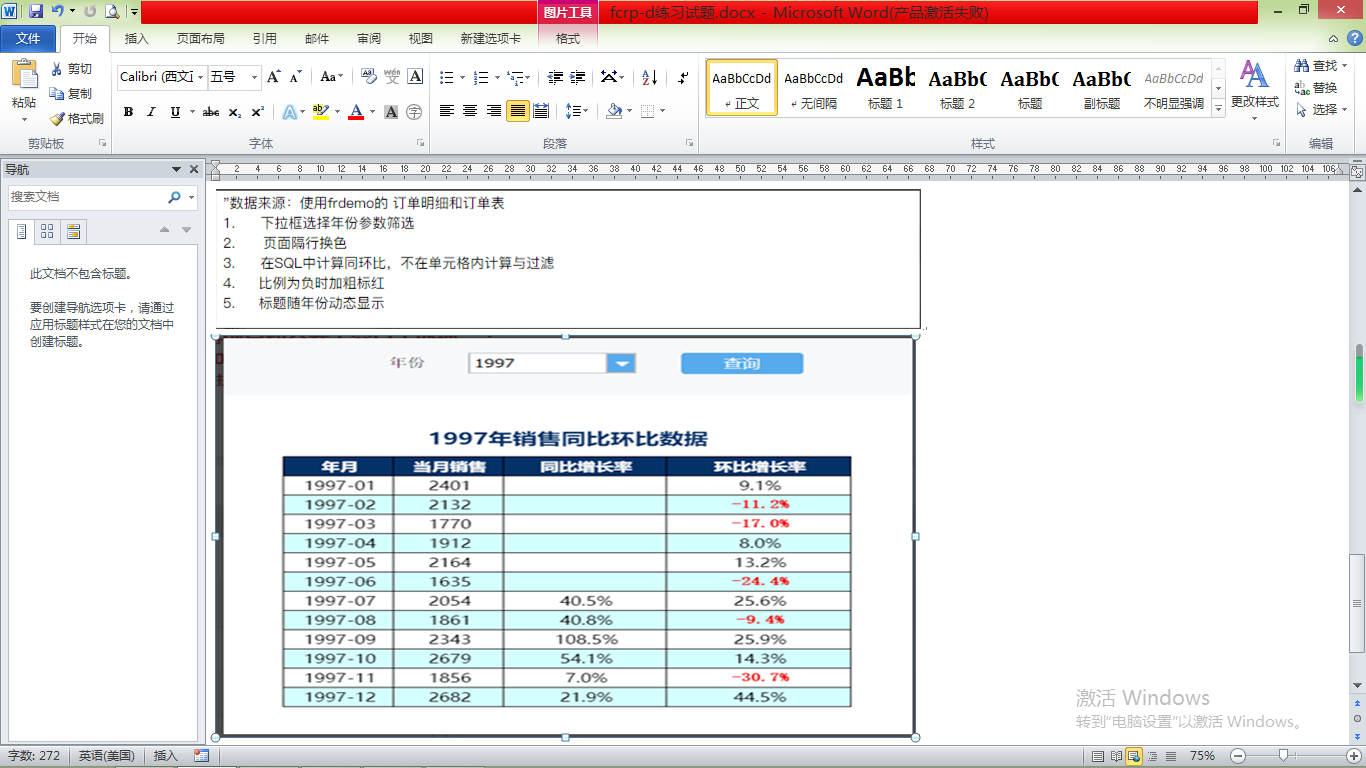Click the Increase Indent icon
This screenshot has width=1366, height=768.
(579, 77)
